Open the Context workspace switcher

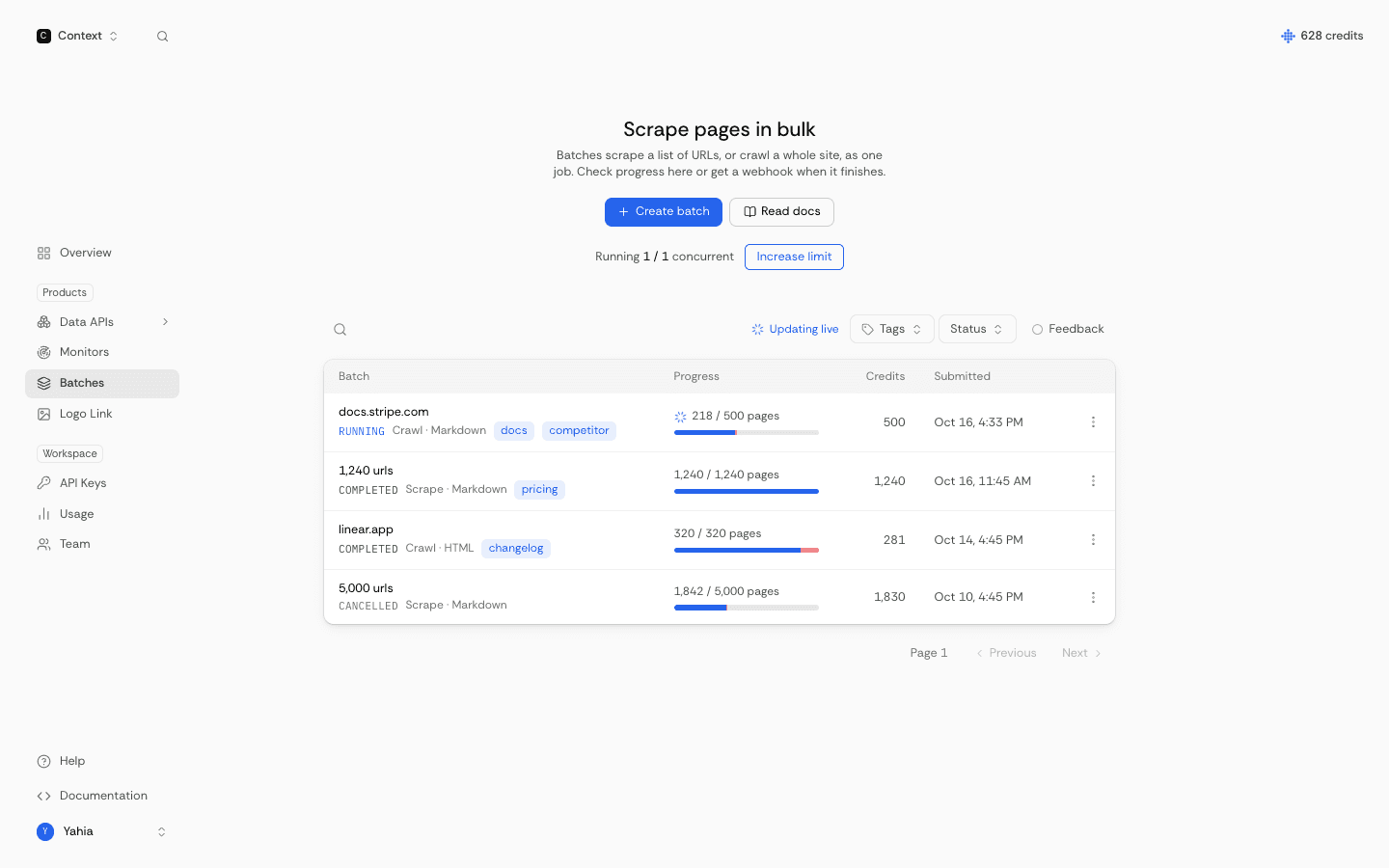click(78, 37)
